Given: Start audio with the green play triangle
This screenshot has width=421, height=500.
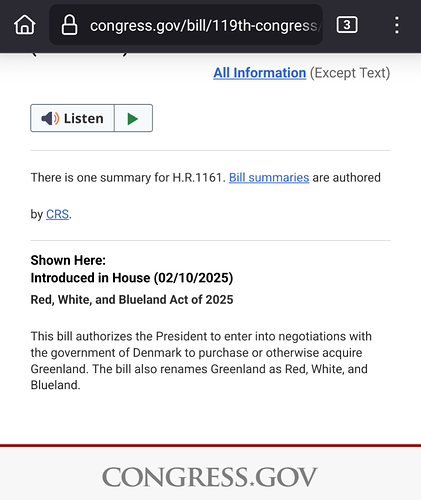Looking at the screenshot, I should coord(133,119).
